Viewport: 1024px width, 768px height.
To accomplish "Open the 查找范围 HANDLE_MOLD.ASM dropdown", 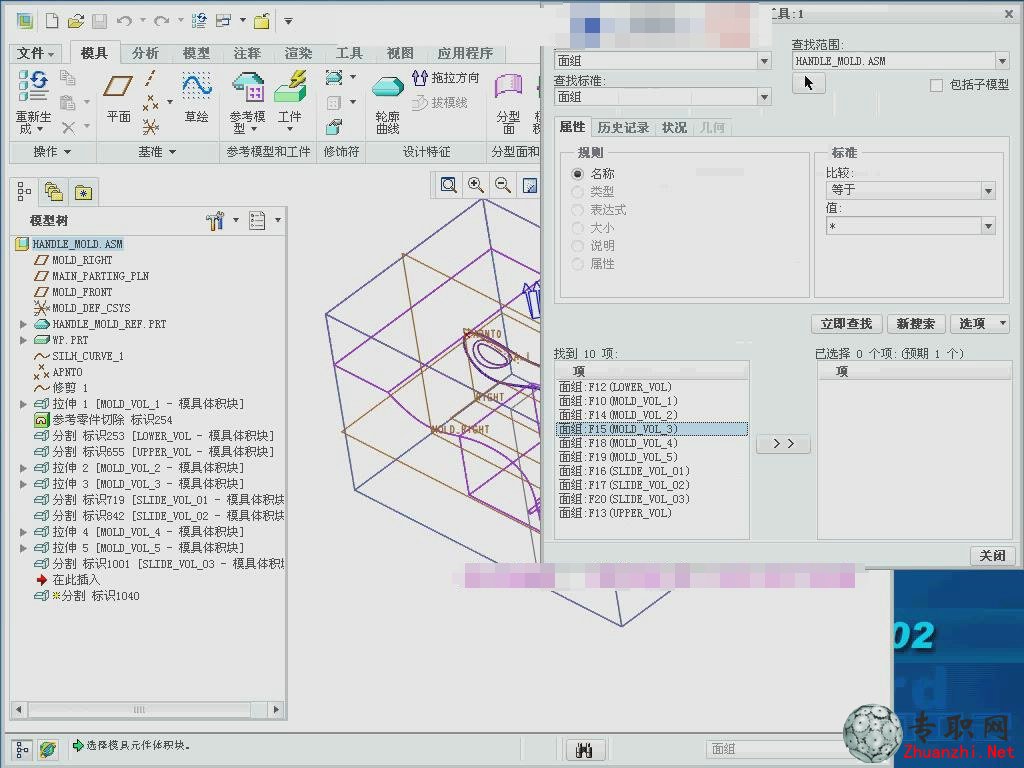I will coord(1002,61).
